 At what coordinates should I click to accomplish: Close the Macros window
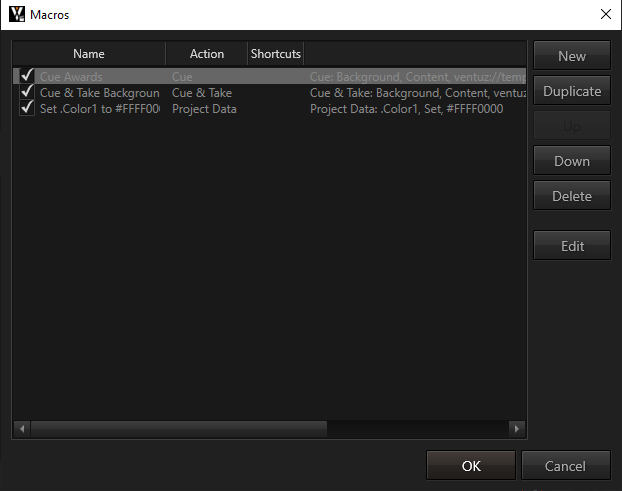[604, 15]
